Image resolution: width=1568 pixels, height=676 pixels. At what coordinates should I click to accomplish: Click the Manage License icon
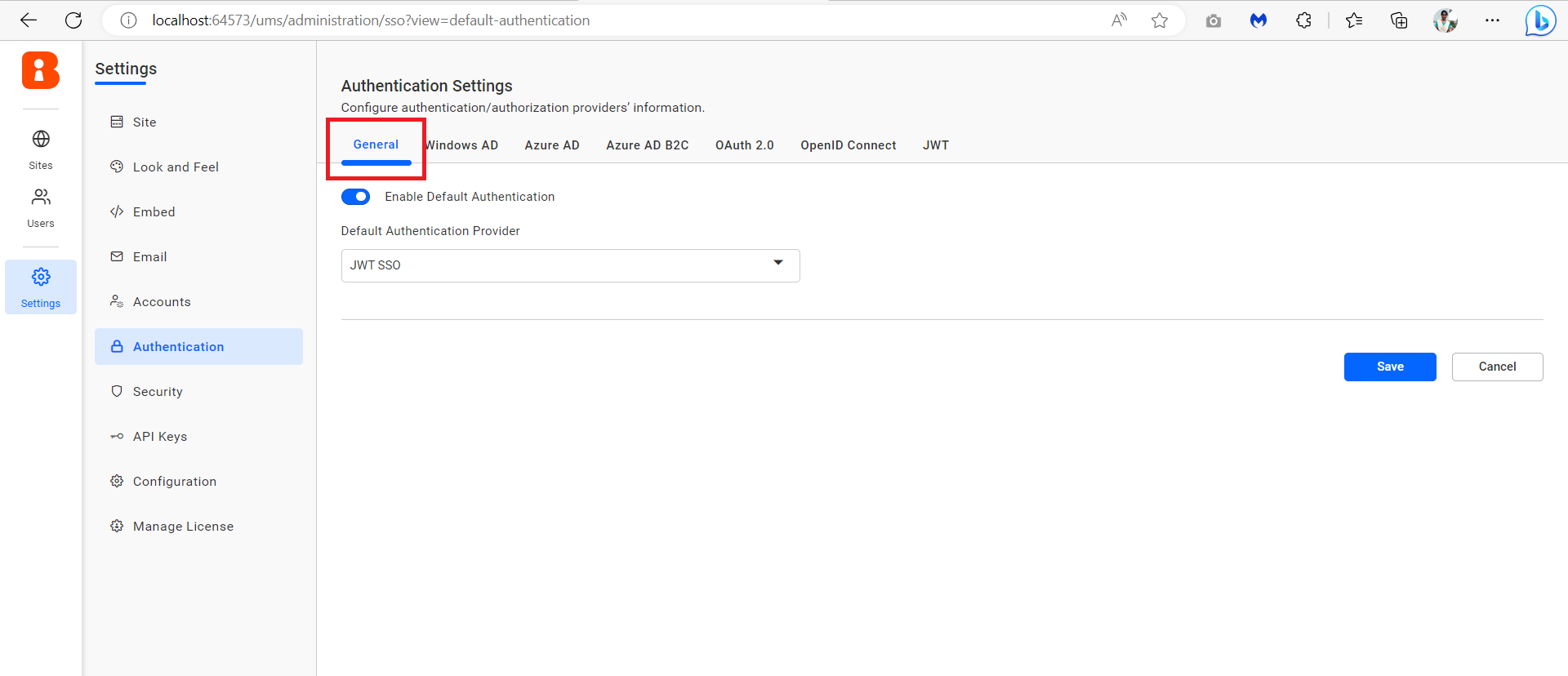(x=117, y=526)
